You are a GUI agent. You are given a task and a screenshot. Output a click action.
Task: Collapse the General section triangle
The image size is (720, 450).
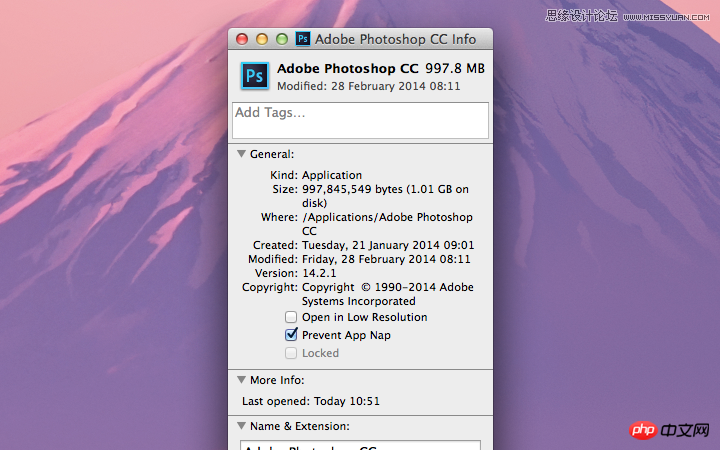coord(241,154)
